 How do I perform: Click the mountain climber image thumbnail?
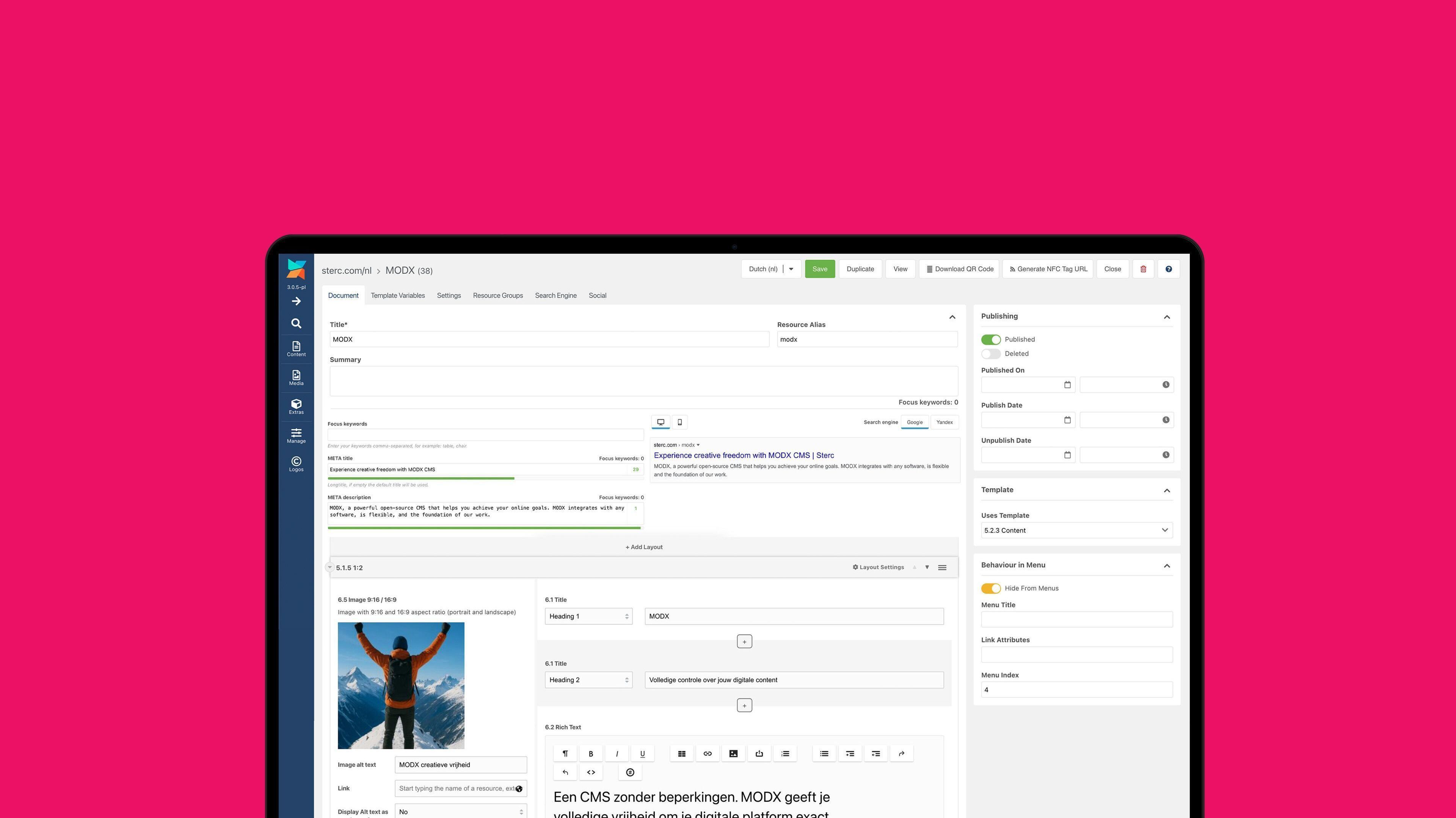(x=401, y=686)
